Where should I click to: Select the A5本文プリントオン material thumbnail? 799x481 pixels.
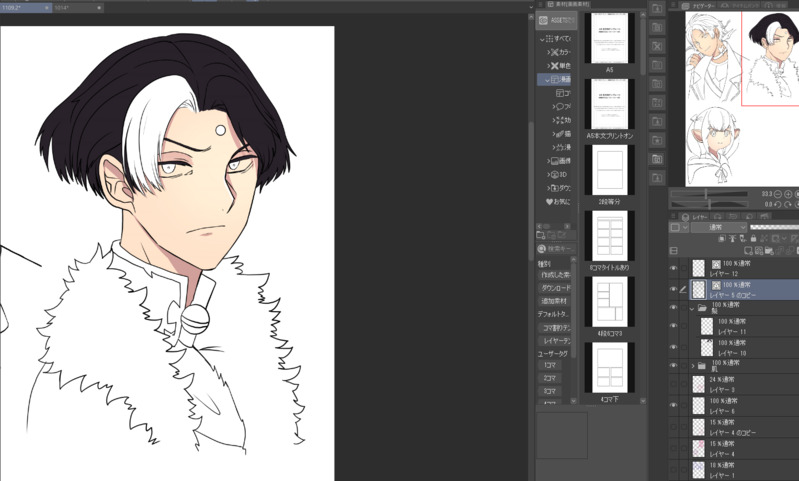[609, 104]
